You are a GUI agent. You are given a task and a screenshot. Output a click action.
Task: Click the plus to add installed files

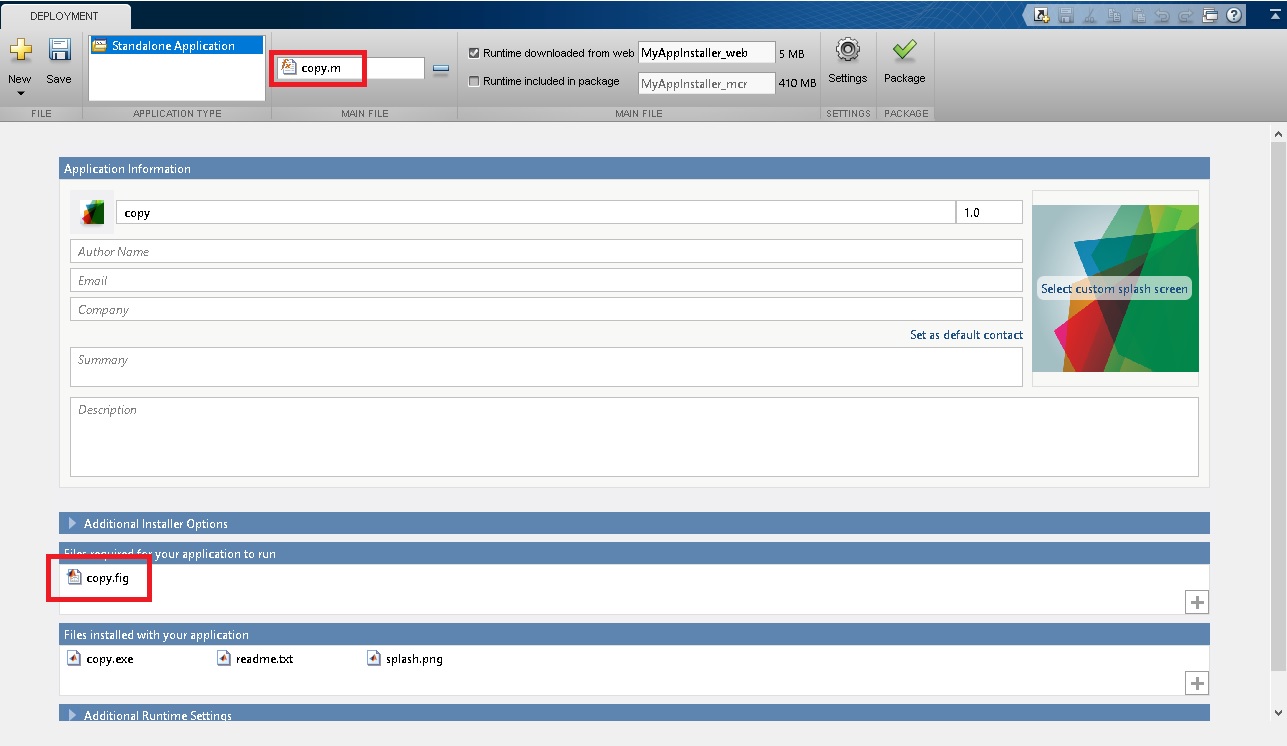(x=1196, y=683)
